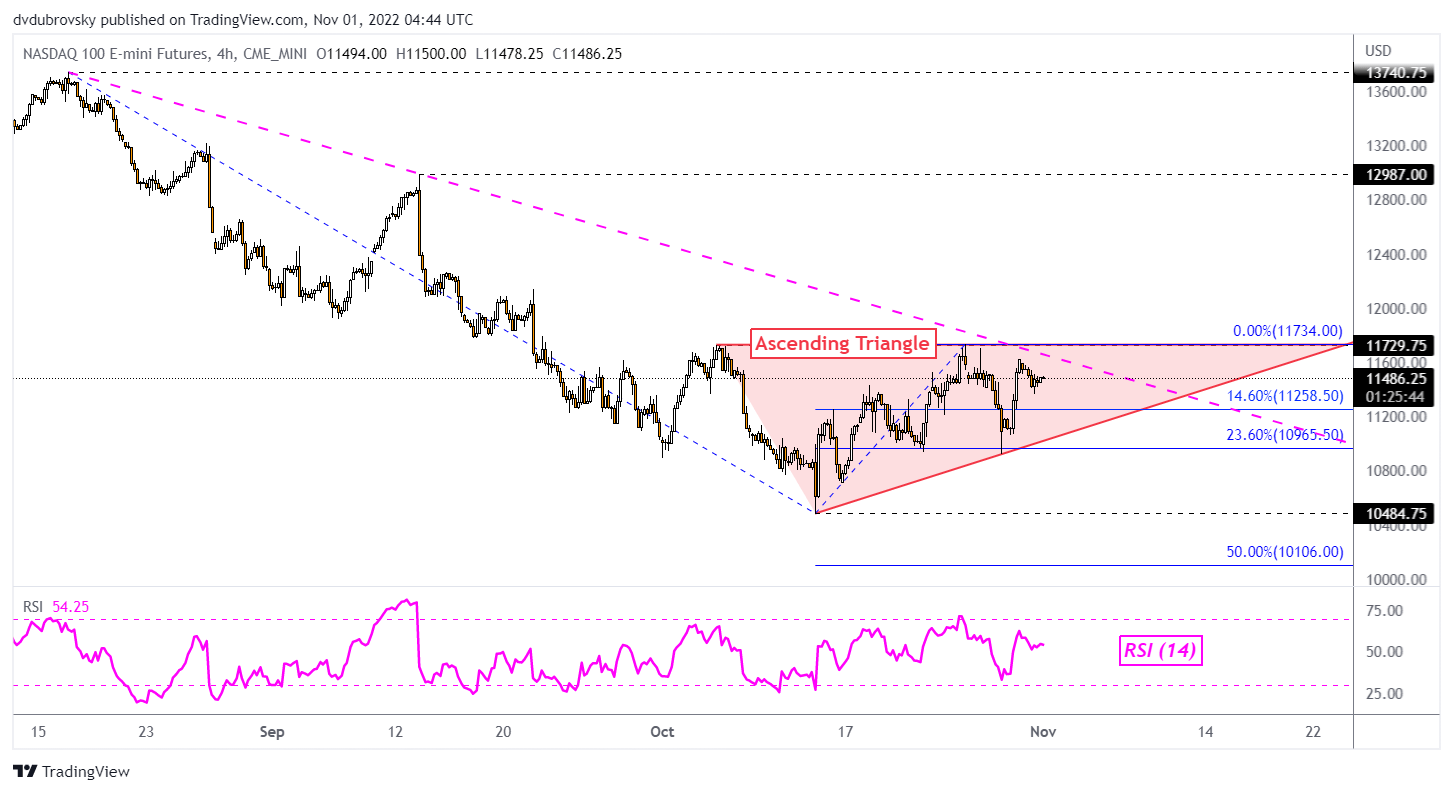Click the 23.60%(10965.50) Fibonacci label
Screen dimensions: 1453x793
1285,435
